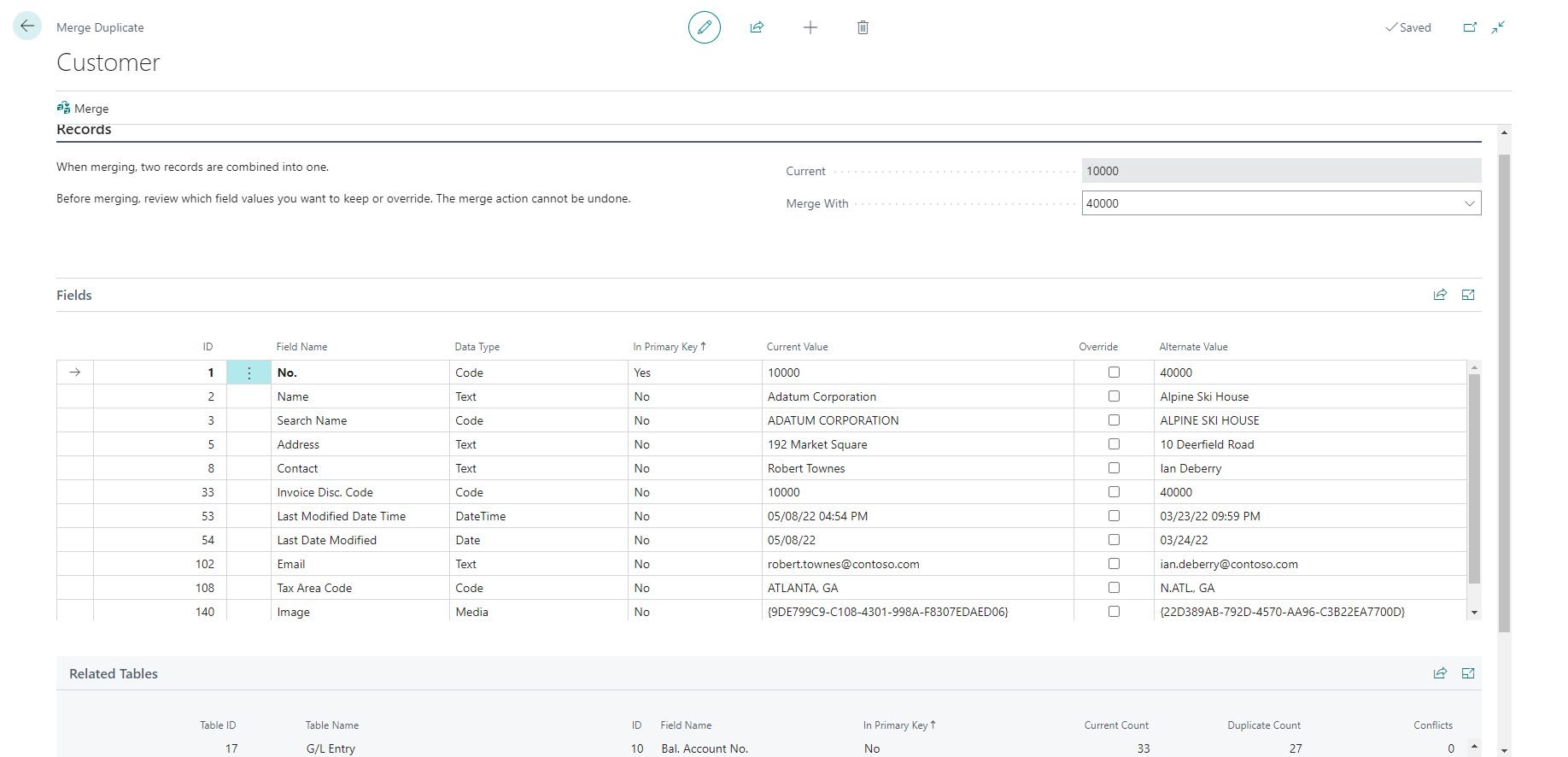Toggle Override for Tax Area Code row
The height and width of the screenshot is (757, 1568).
point(1114,588)
